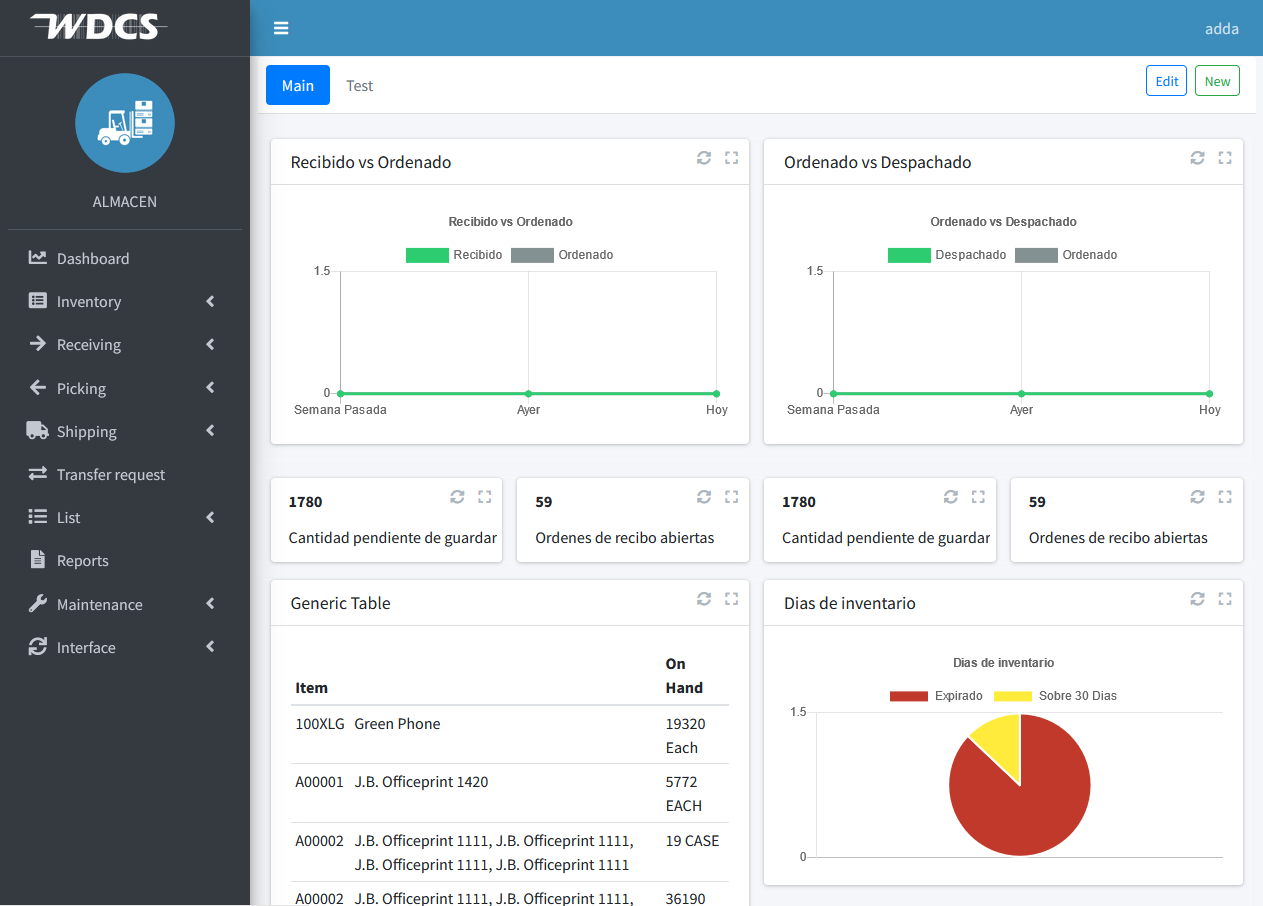Maximize the Dias de inventario panel
The height and width of the screenshot is (906, 1263).
(x=1224, y=599)
